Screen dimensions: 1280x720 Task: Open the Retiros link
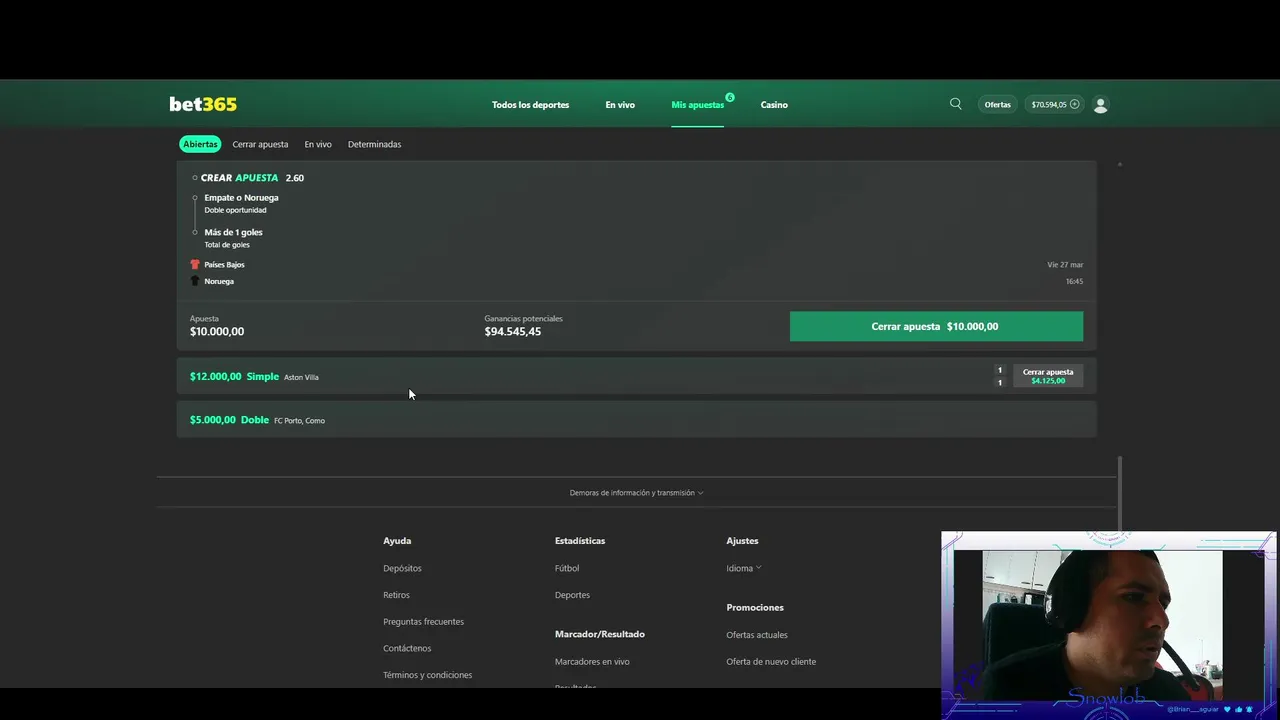(x=396, y=595)
